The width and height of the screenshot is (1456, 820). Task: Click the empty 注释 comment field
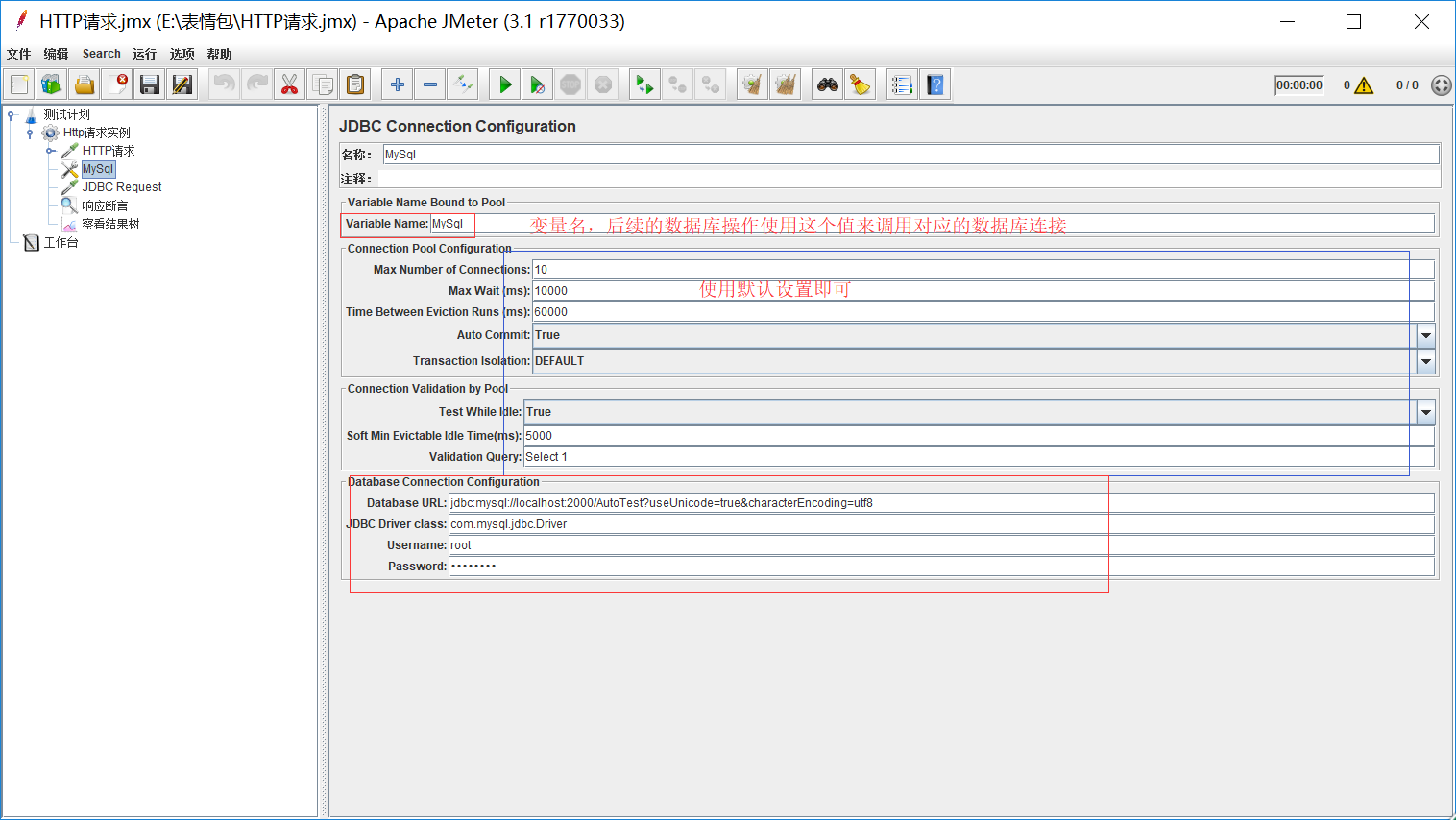point(909,179)
